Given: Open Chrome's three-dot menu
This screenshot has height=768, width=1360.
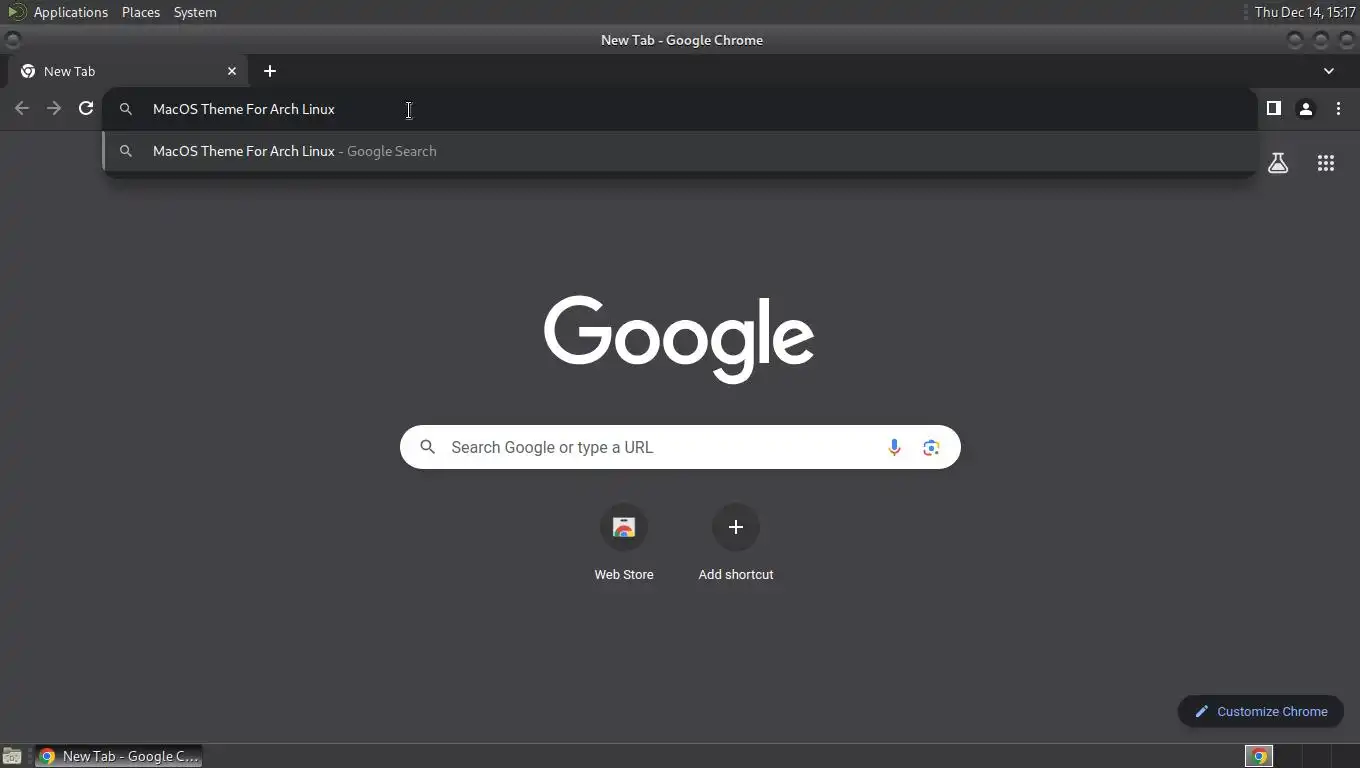Looking at the screenshot, I should click(x=1338, y=108).
